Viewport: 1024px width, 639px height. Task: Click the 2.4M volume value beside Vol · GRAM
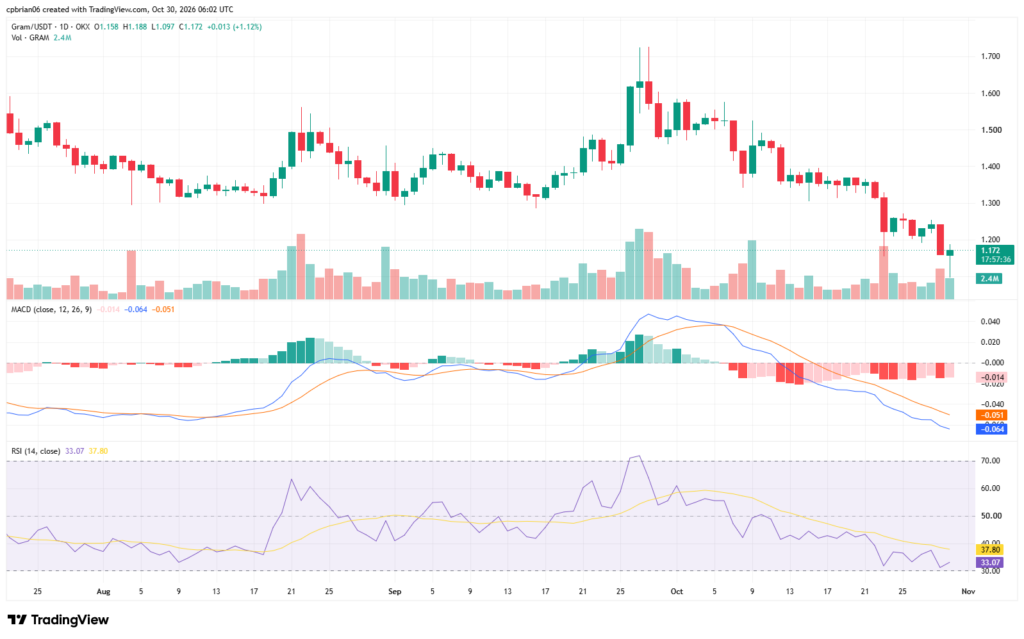coord(62,38)
